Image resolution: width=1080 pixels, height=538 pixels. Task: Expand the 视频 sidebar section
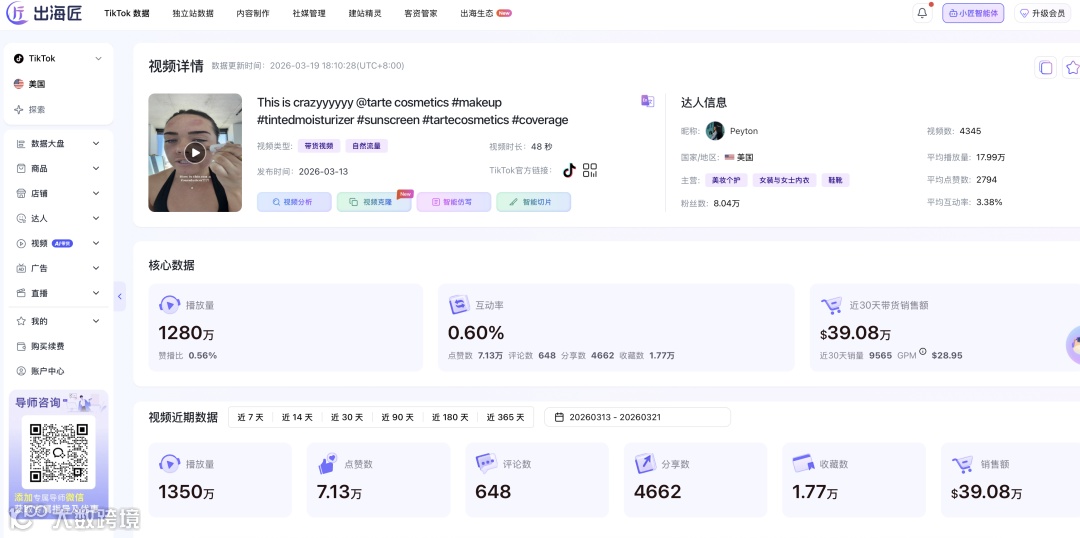58,243
